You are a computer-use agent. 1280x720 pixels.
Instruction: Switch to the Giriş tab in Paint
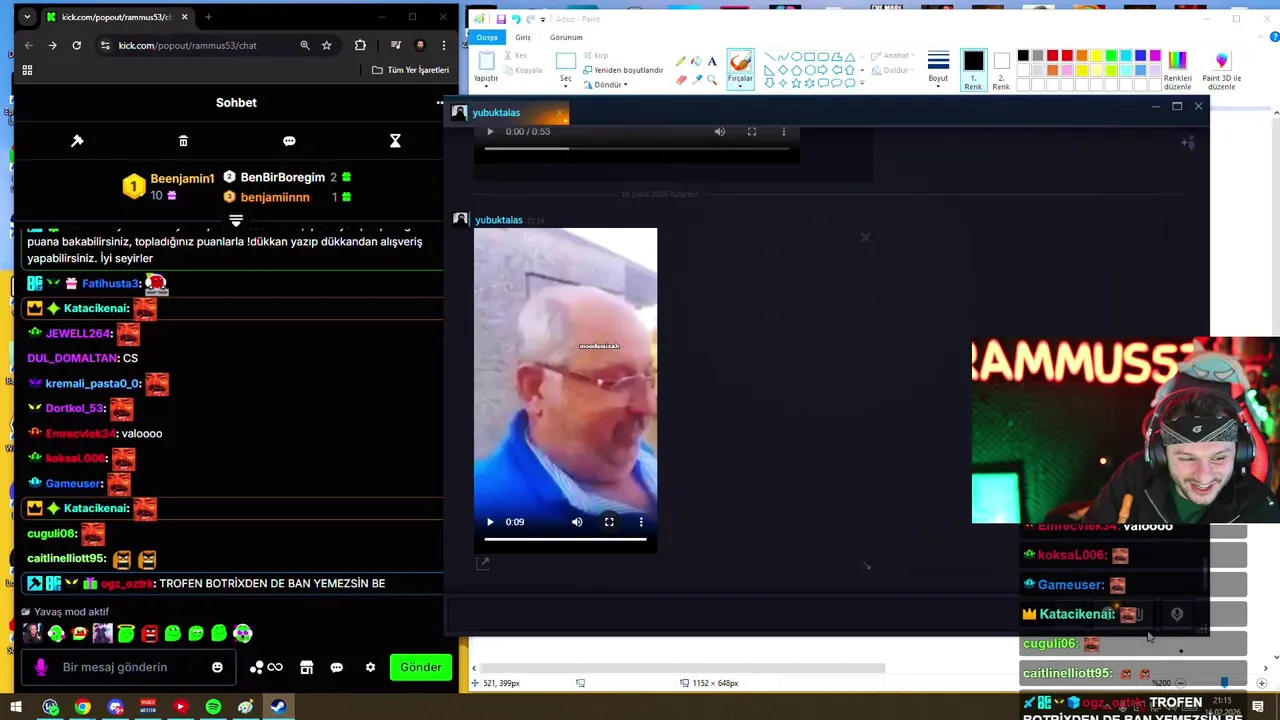coord(523,37)
